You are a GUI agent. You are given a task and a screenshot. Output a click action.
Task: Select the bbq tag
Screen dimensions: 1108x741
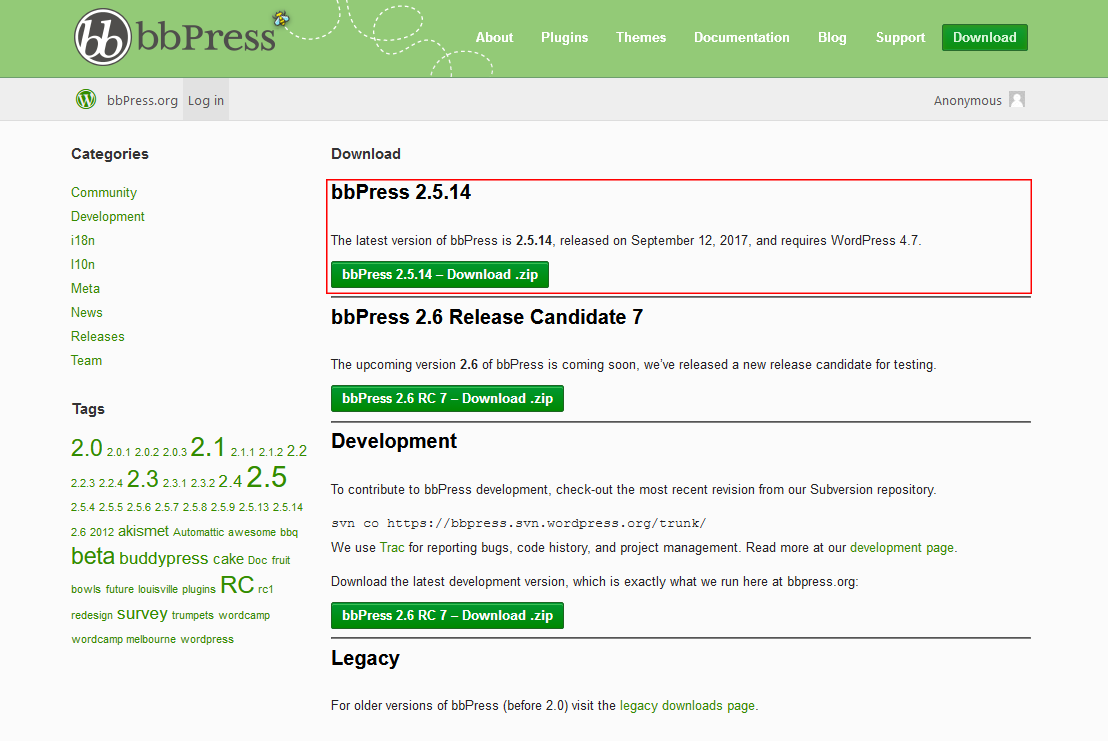(289, 532)
